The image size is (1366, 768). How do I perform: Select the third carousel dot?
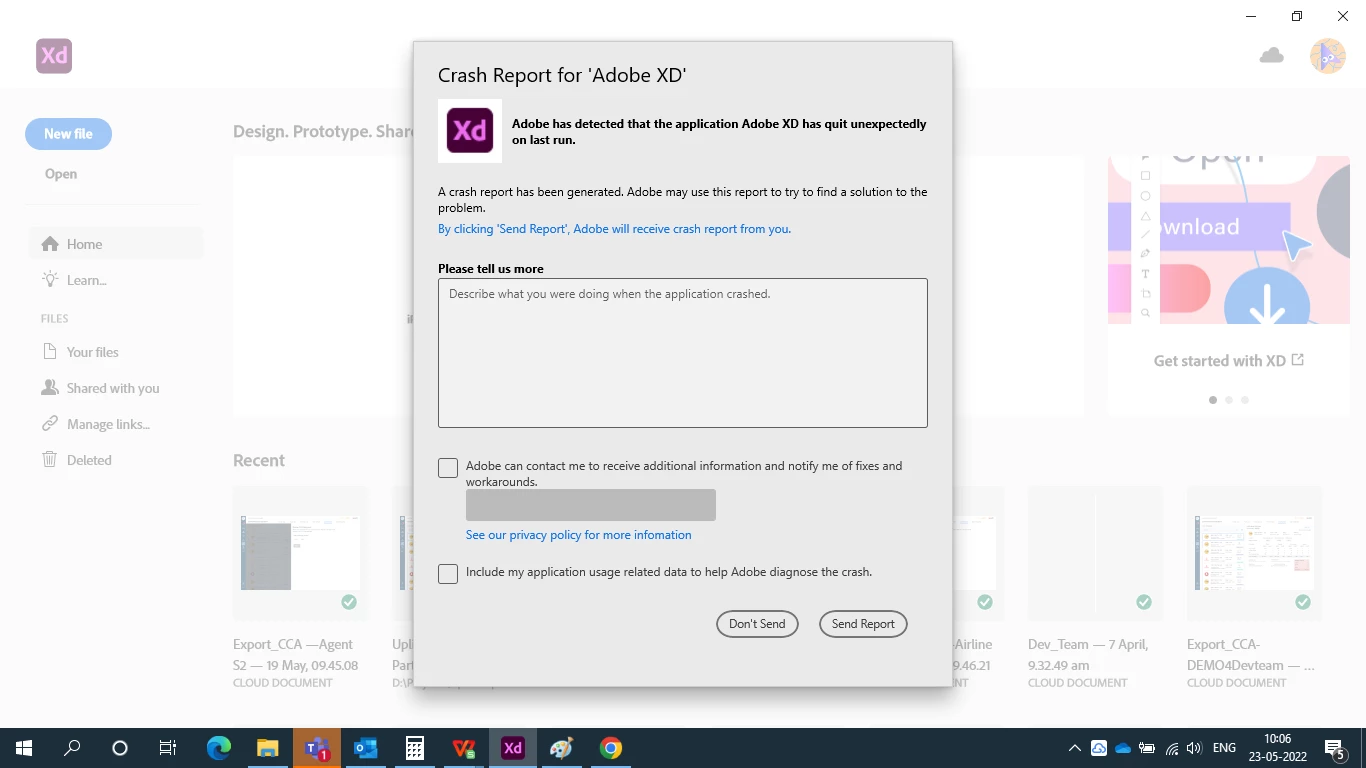1245,400
